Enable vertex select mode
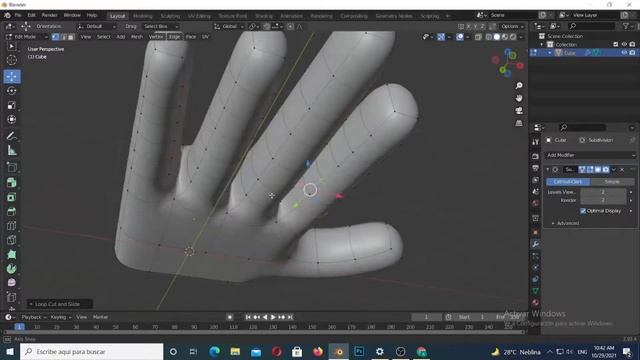The height and width of the screenshot is (360, 640). point(56,37)
